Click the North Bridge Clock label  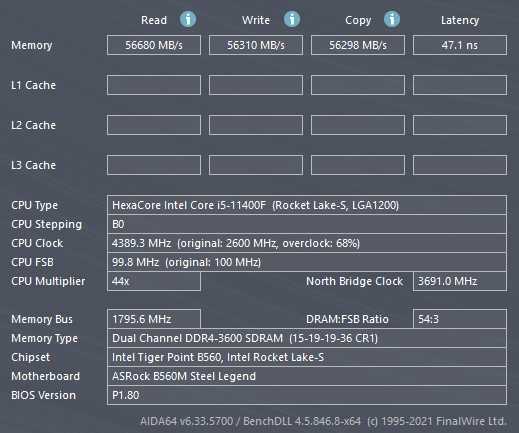[x=355, y=281]
